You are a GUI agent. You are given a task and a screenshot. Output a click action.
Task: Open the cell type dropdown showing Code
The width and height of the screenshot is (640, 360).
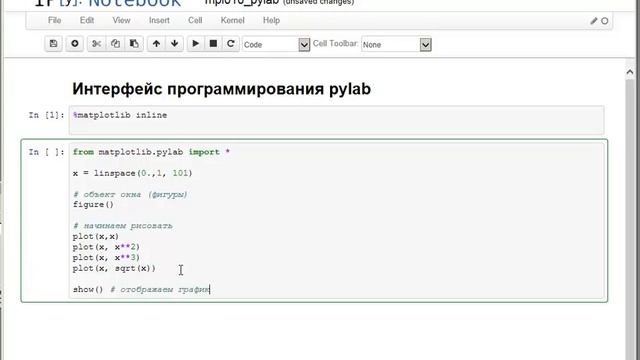pos(276,44)
